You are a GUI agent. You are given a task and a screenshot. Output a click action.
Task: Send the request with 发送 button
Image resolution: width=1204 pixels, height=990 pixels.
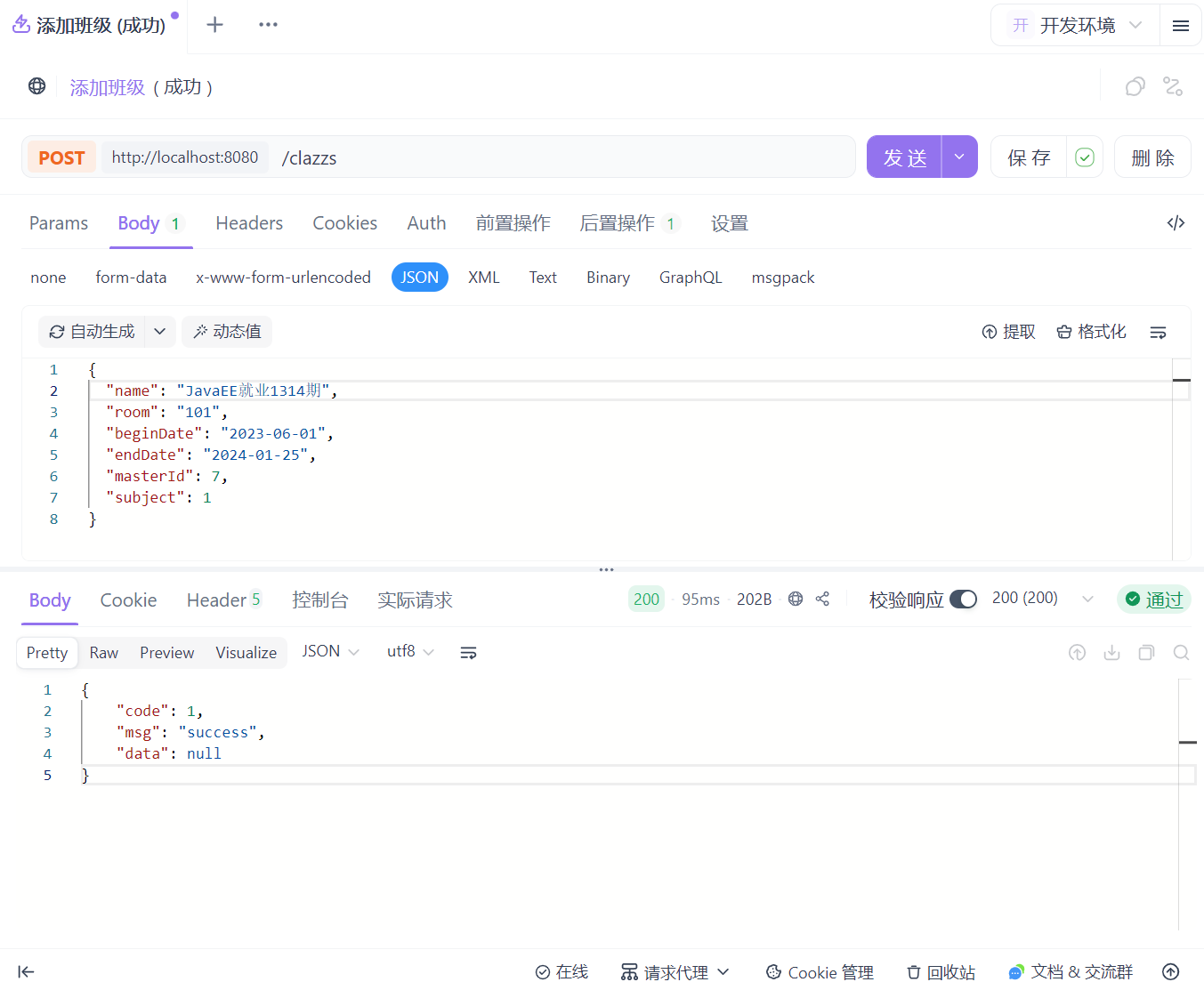pyautogui.click(x=904, y=157)
